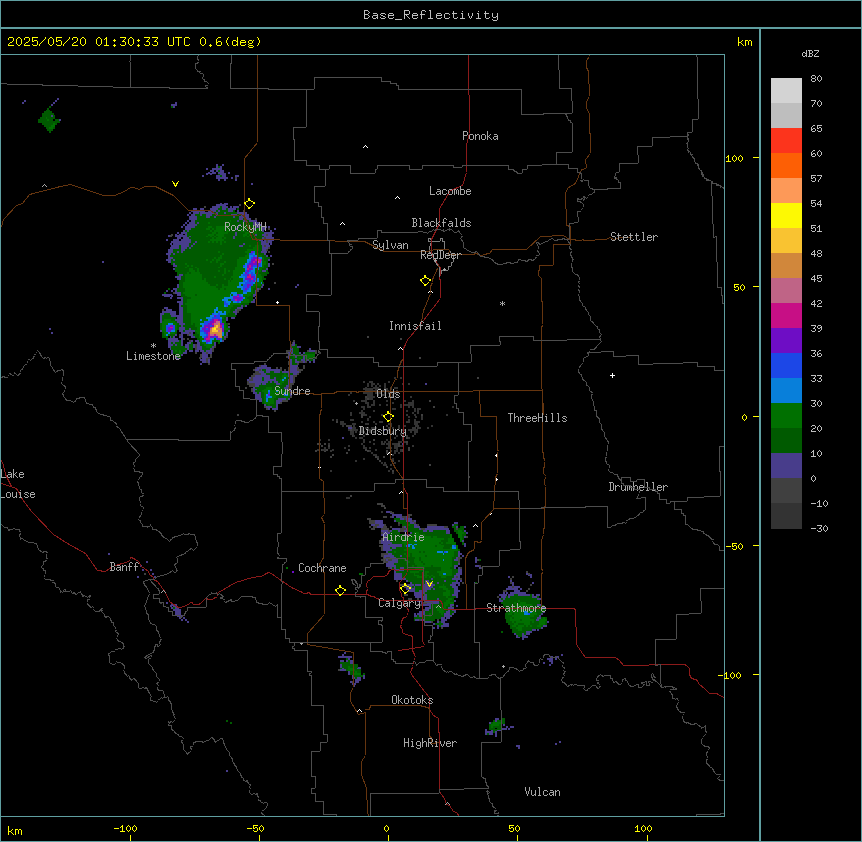Screen dimensions: 862x842
Task: Click the Drumheller label
Action: (x=638, y=487)
